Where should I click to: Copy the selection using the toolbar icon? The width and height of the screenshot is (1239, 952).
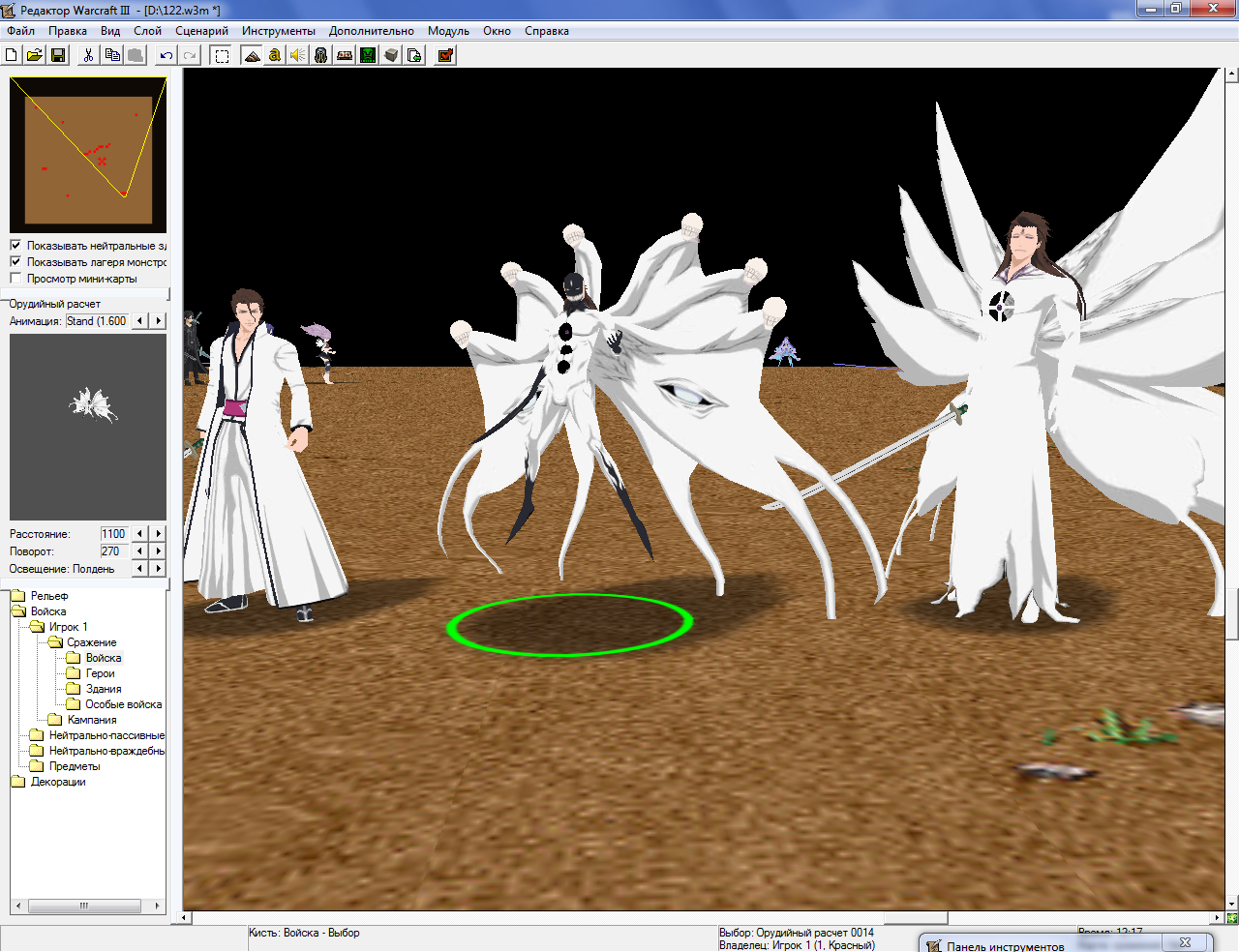point(112,55)
